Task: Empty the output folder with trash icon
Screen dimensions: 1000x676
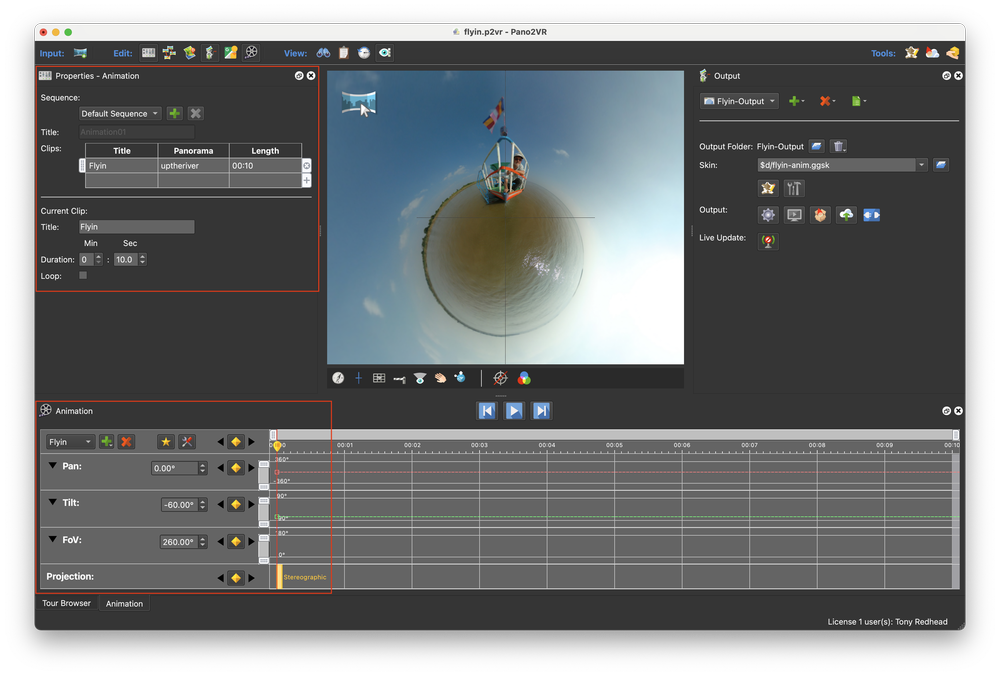Action: pos(839,147)
